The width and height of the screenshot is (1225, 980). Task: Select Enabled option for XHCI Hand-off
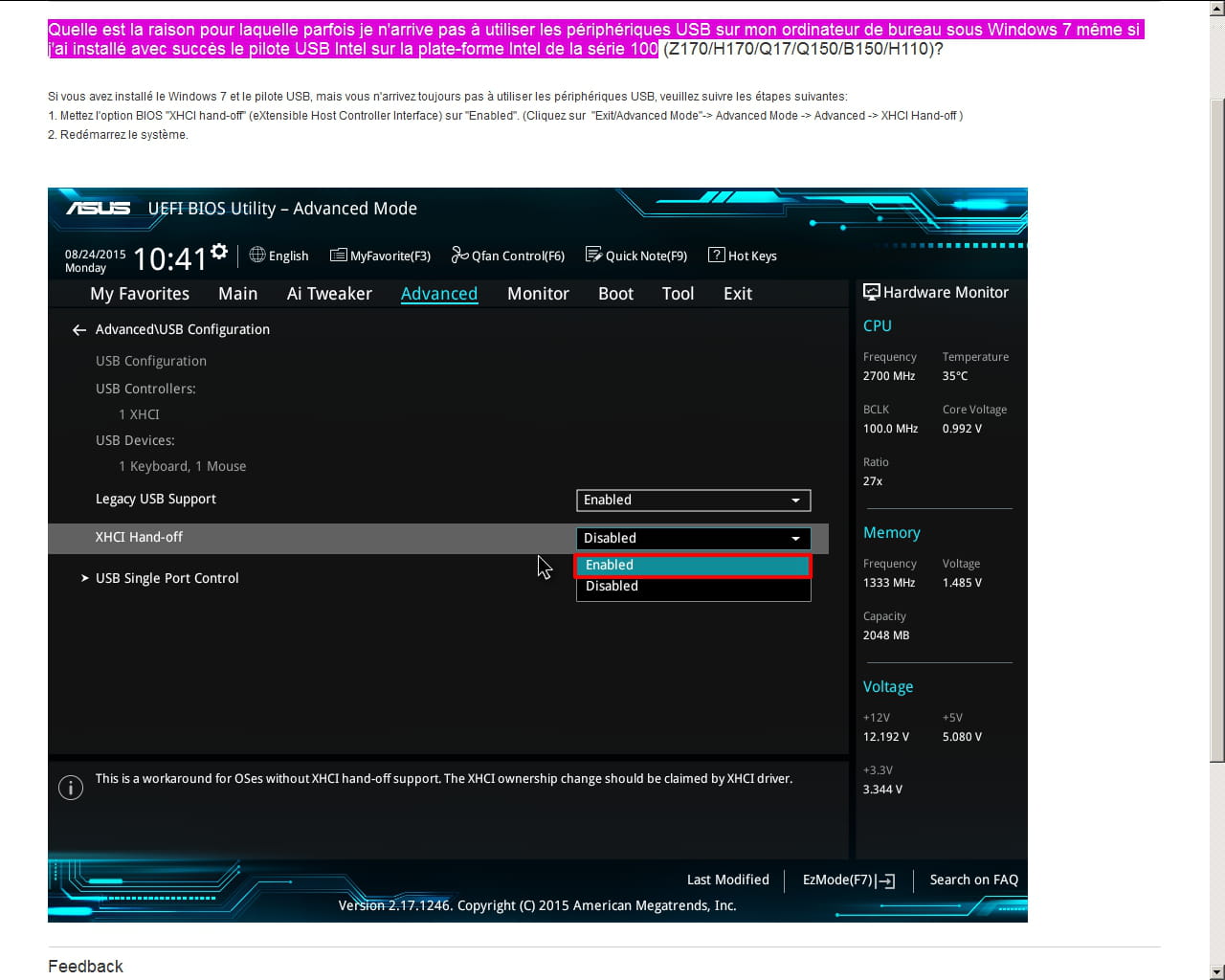[693, 566]
